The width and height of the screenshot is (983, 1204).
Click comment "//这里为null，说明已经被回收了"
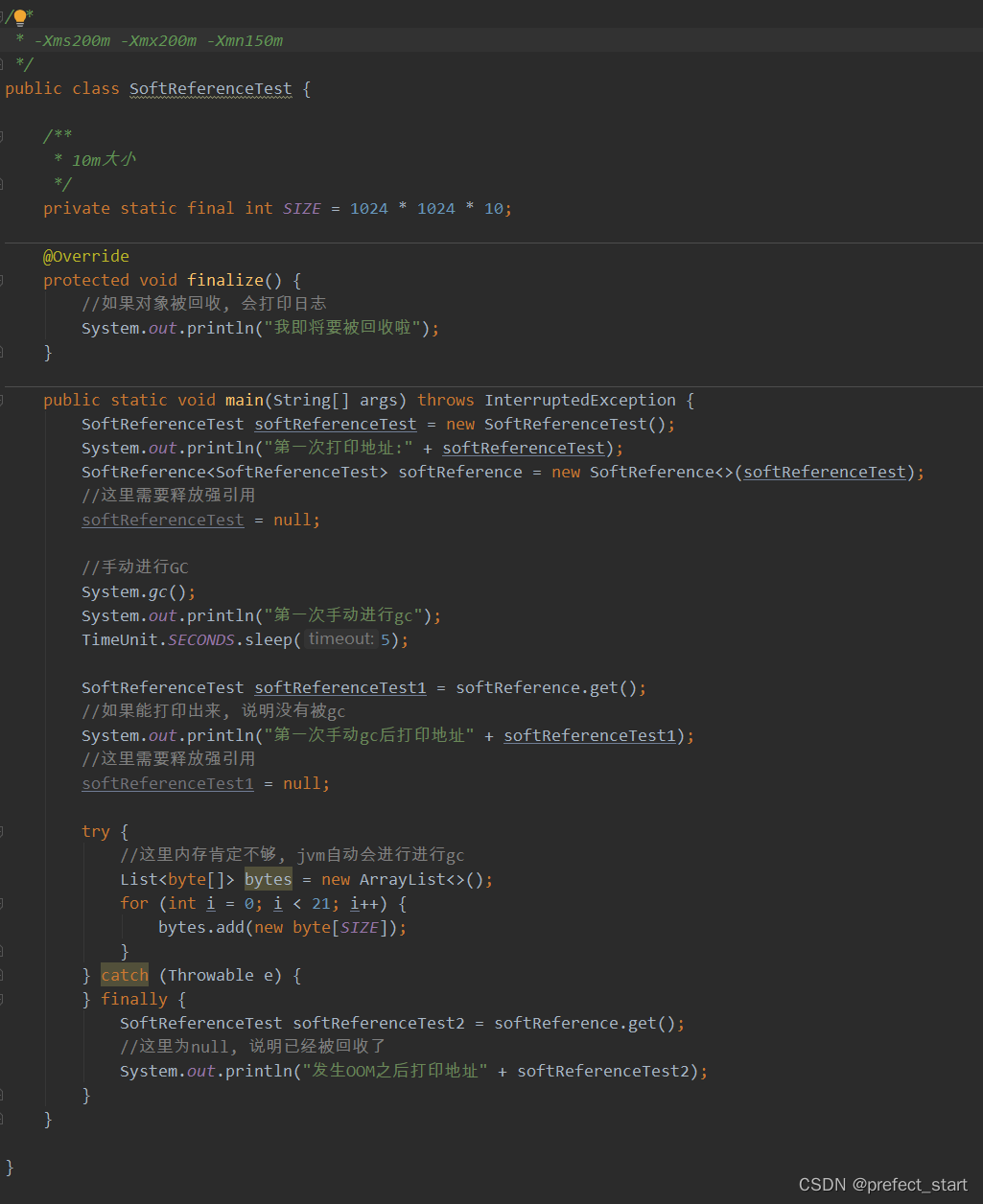tap(252, 1047)
